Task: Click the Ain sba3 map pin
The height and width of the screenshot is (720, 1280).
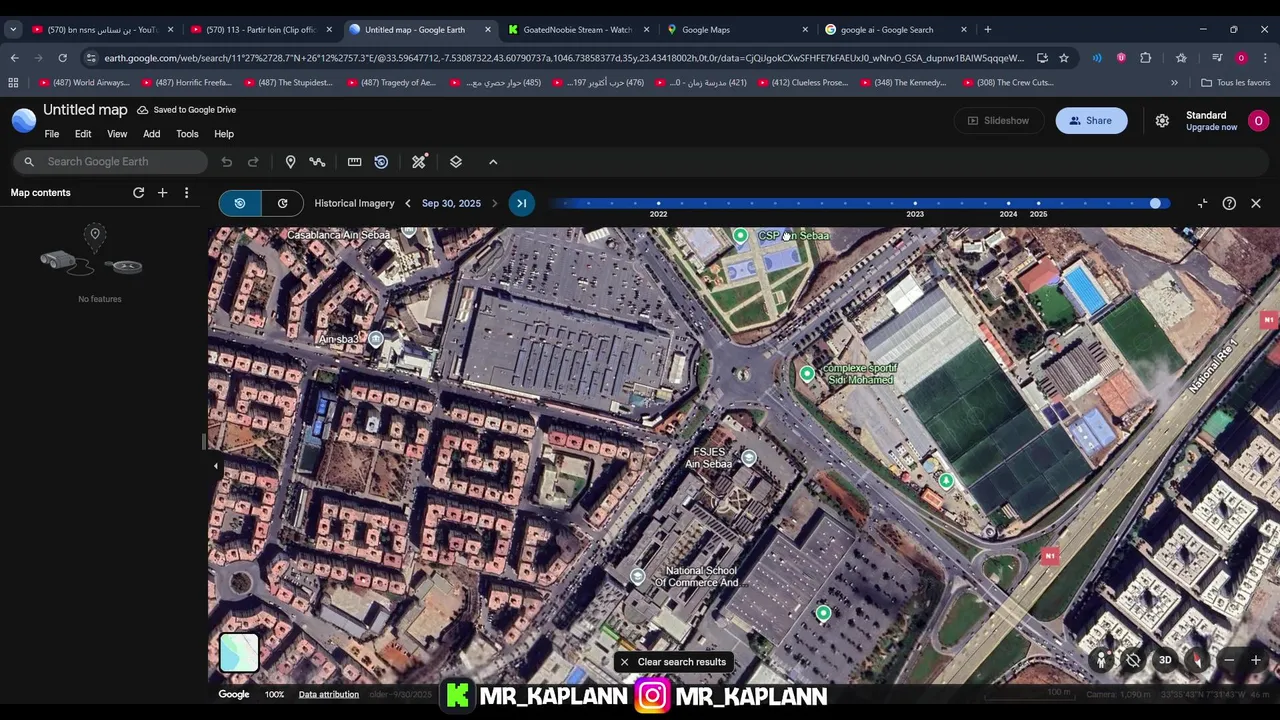Action: coord(376,340)
